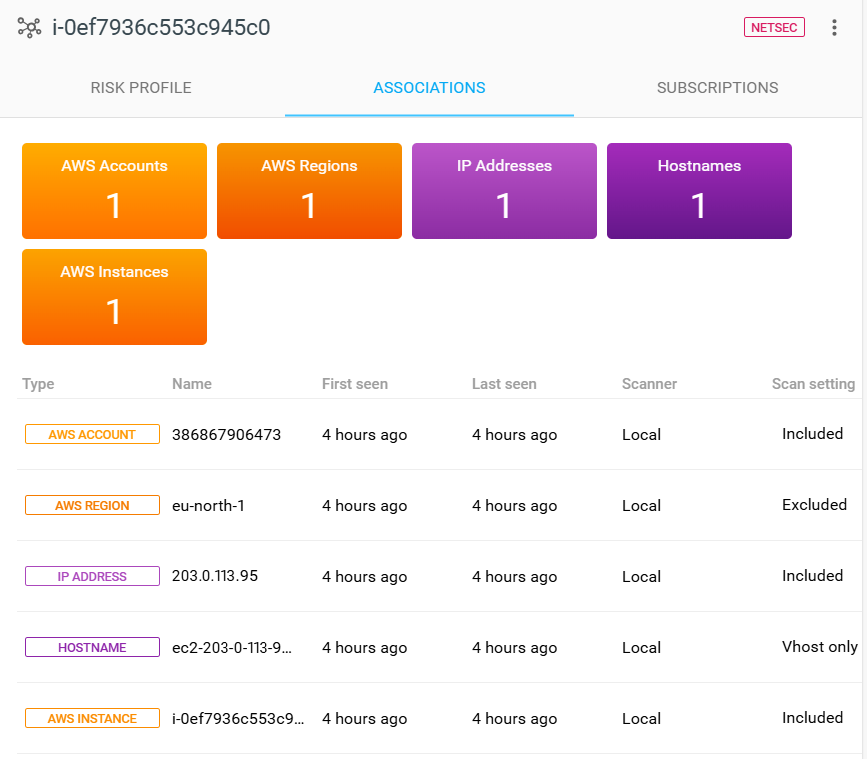Screen dimensions: 867x759
Task: Select IP address 203.0.113.95
Action: (215, 577)
